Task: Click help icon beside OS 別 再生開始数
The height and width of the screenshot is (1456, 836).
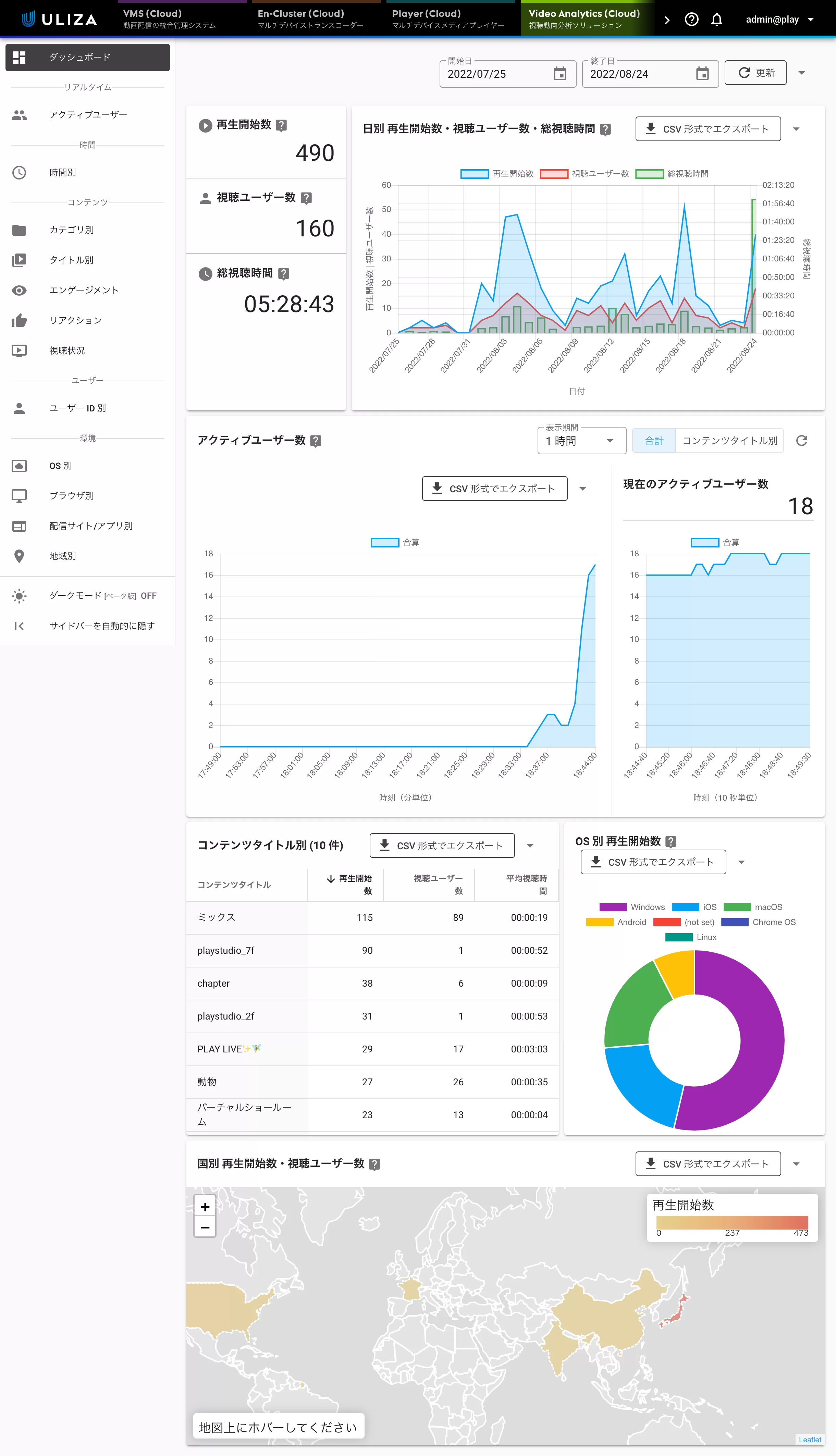Action: click(671, 842)
